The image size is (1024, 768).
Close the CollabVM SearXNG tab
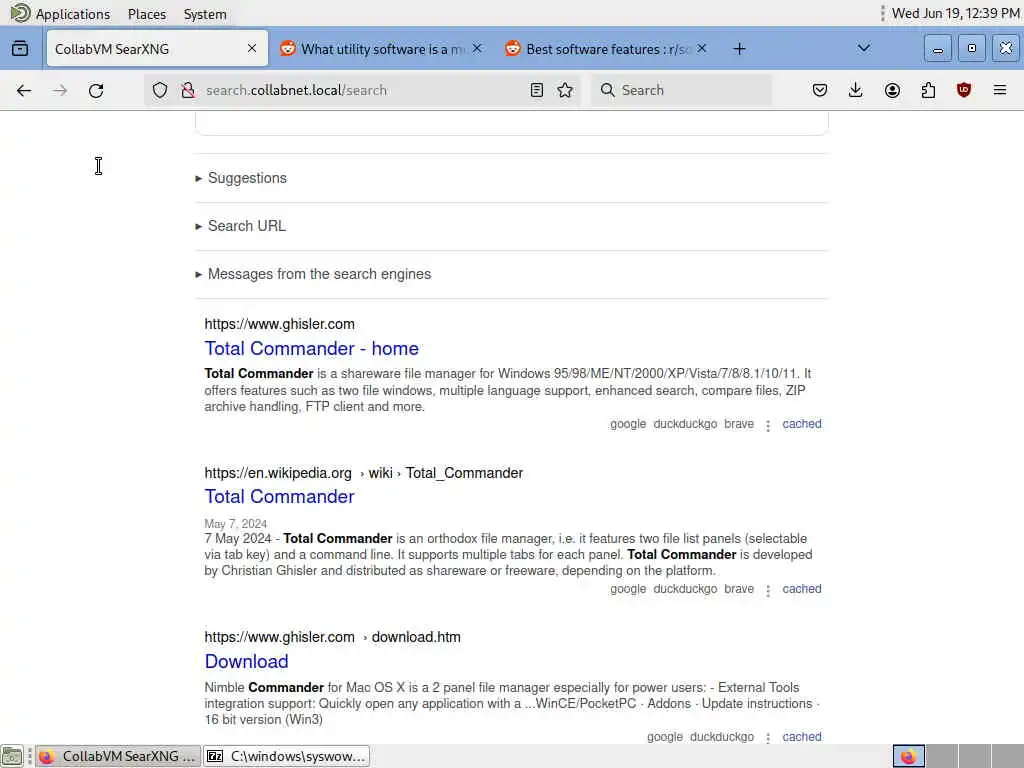coord(252,48)
